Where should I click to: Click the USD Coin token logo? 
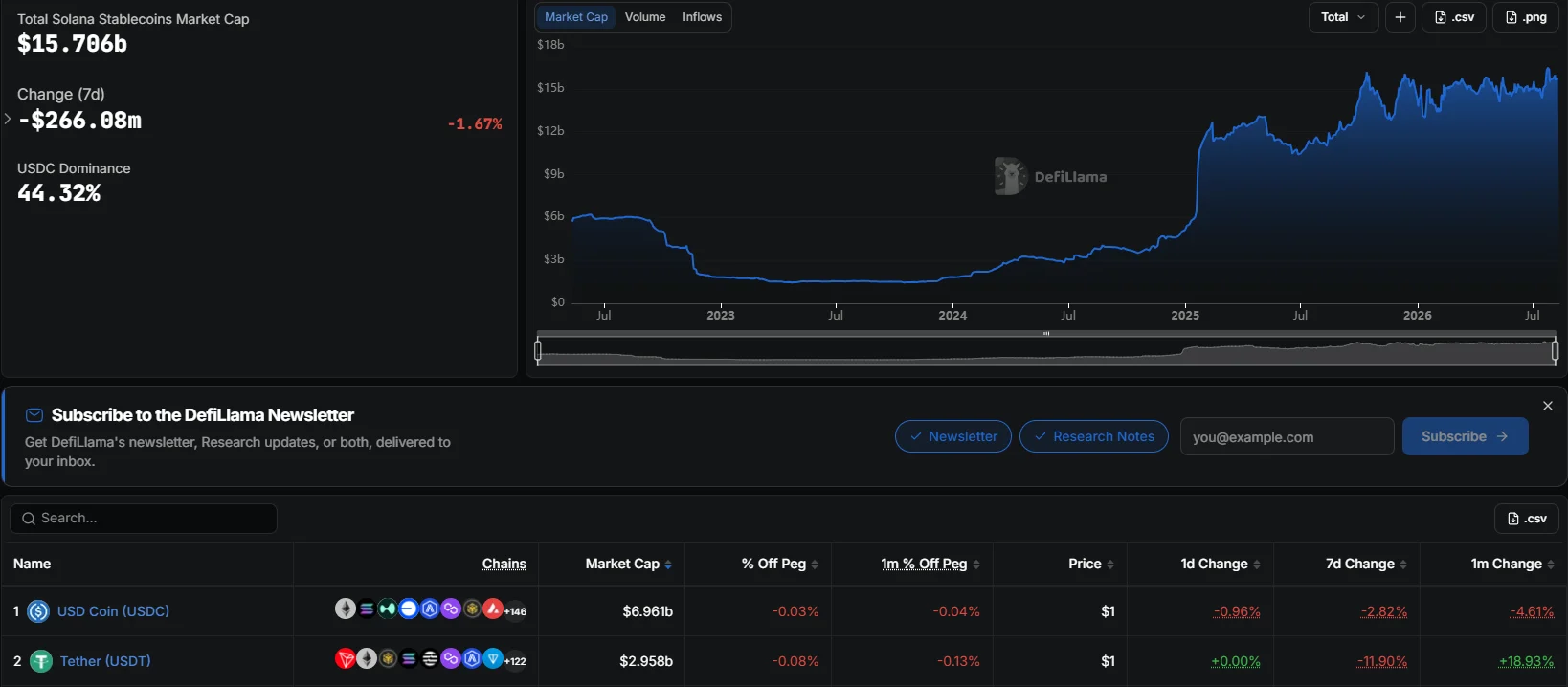pyautogui.click(x=38, y=611)
